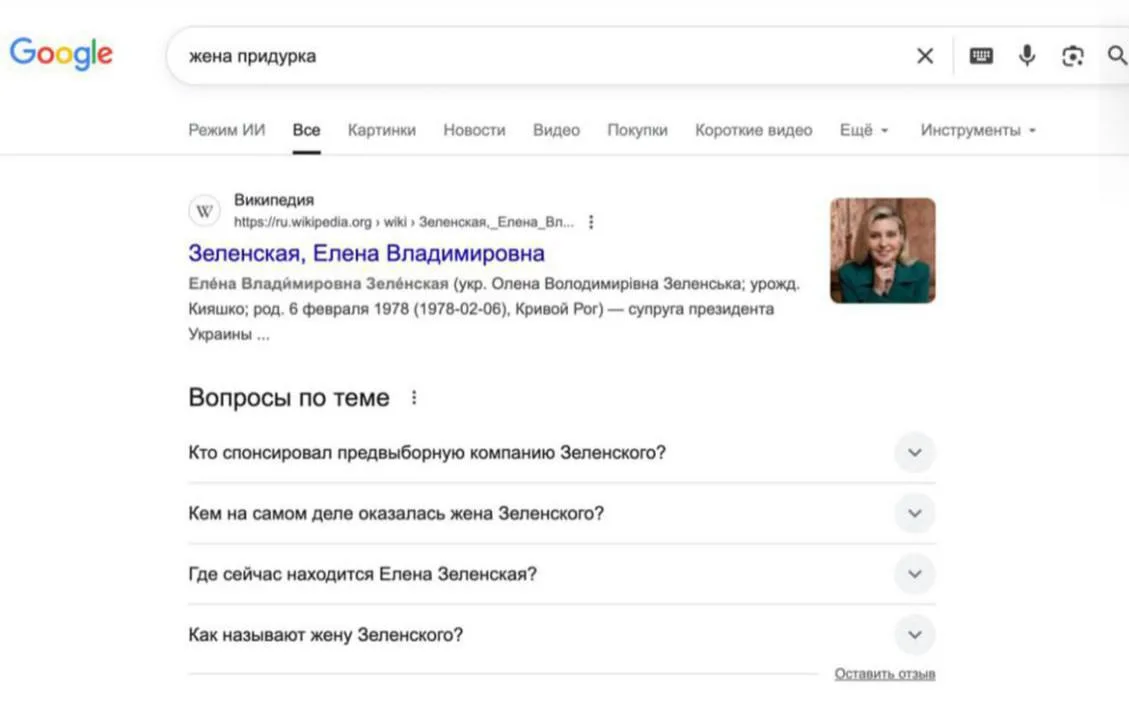Start voice search with microphone icon
Image resolution: width=1129 pixels, height=717 pixels.
(1027, 56)
